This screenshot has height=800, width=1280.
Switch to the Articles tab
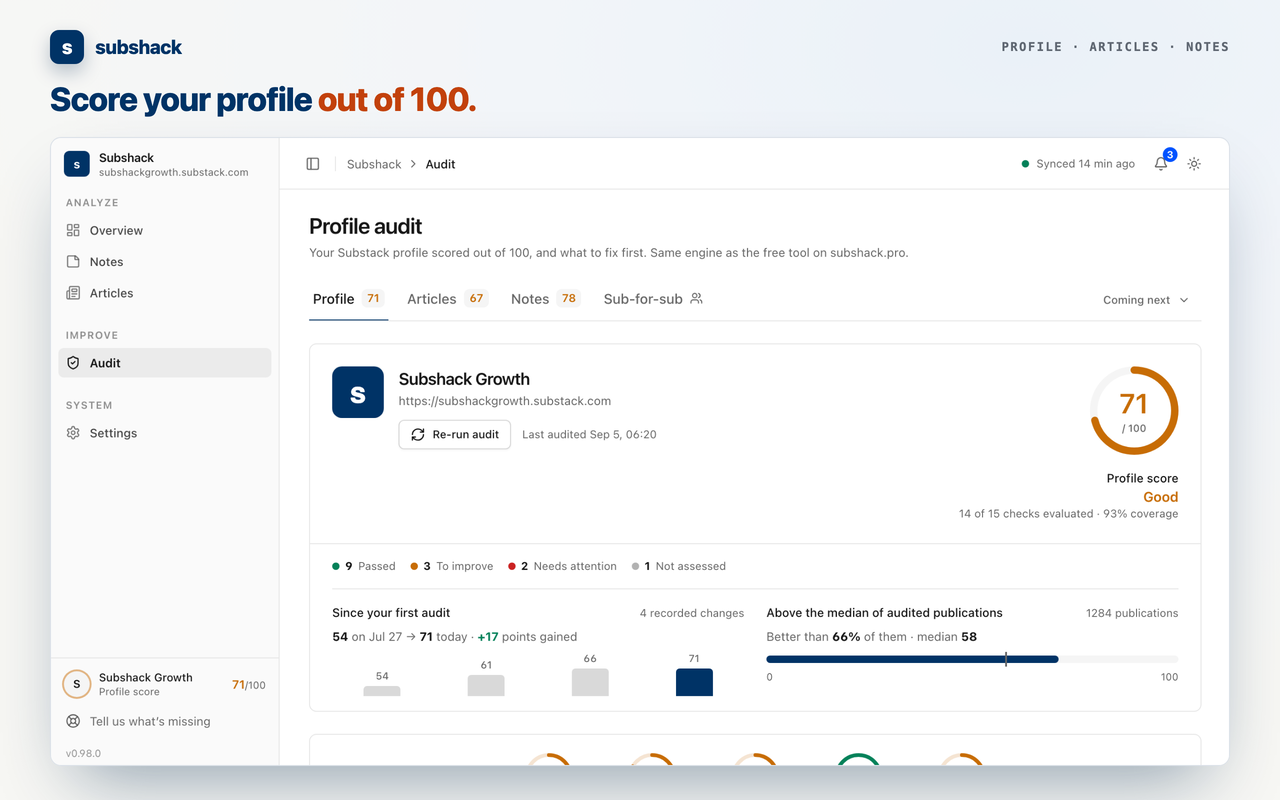click(447, 299)
